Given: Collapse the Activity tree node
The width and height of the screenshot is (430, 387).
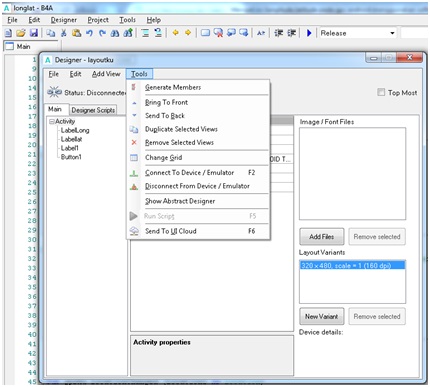Looking at the screenshot, I should tap(52, 121).
